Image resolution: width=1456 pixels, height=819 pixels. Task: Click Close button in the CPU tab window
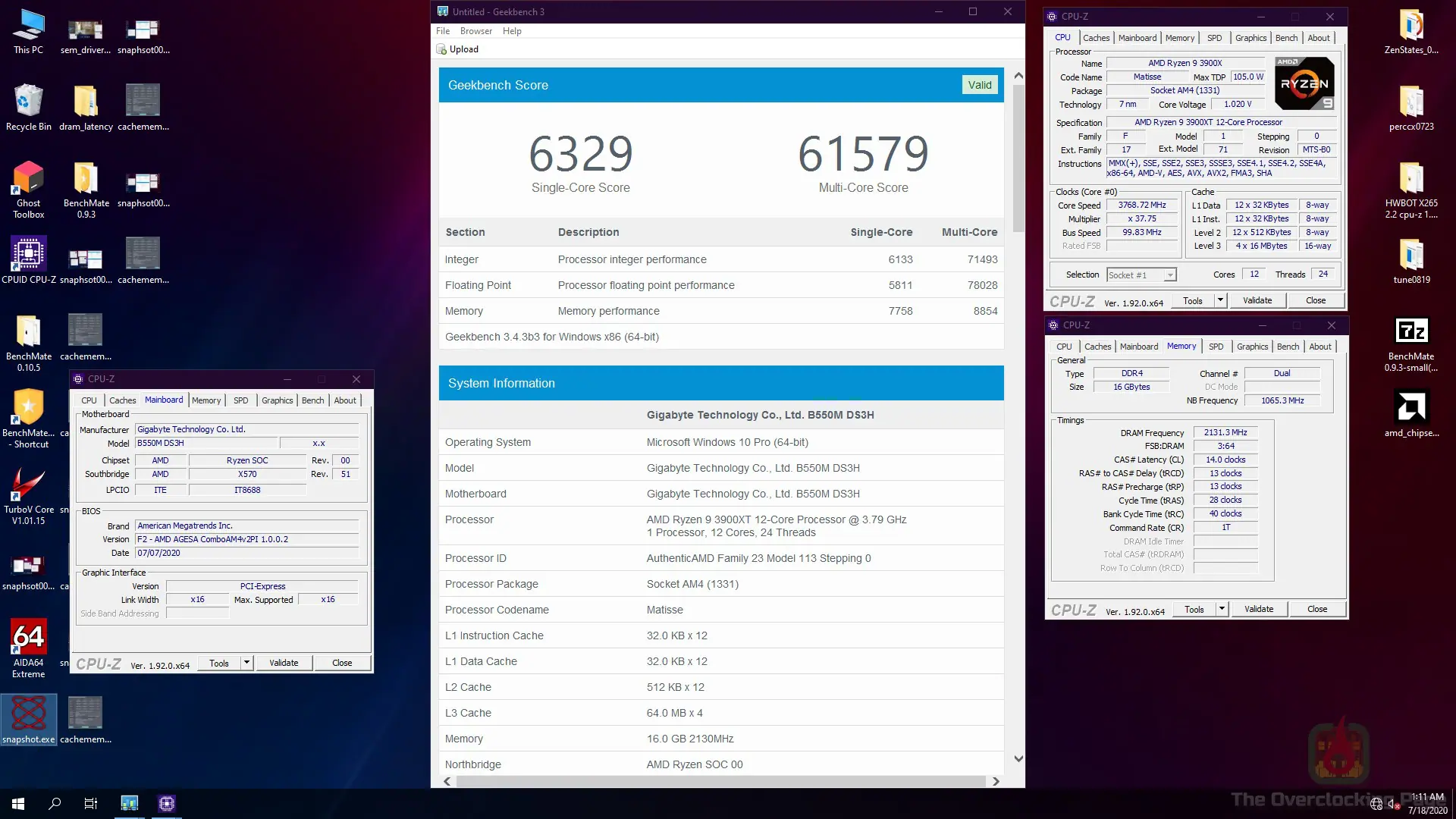click(1315, 300)
